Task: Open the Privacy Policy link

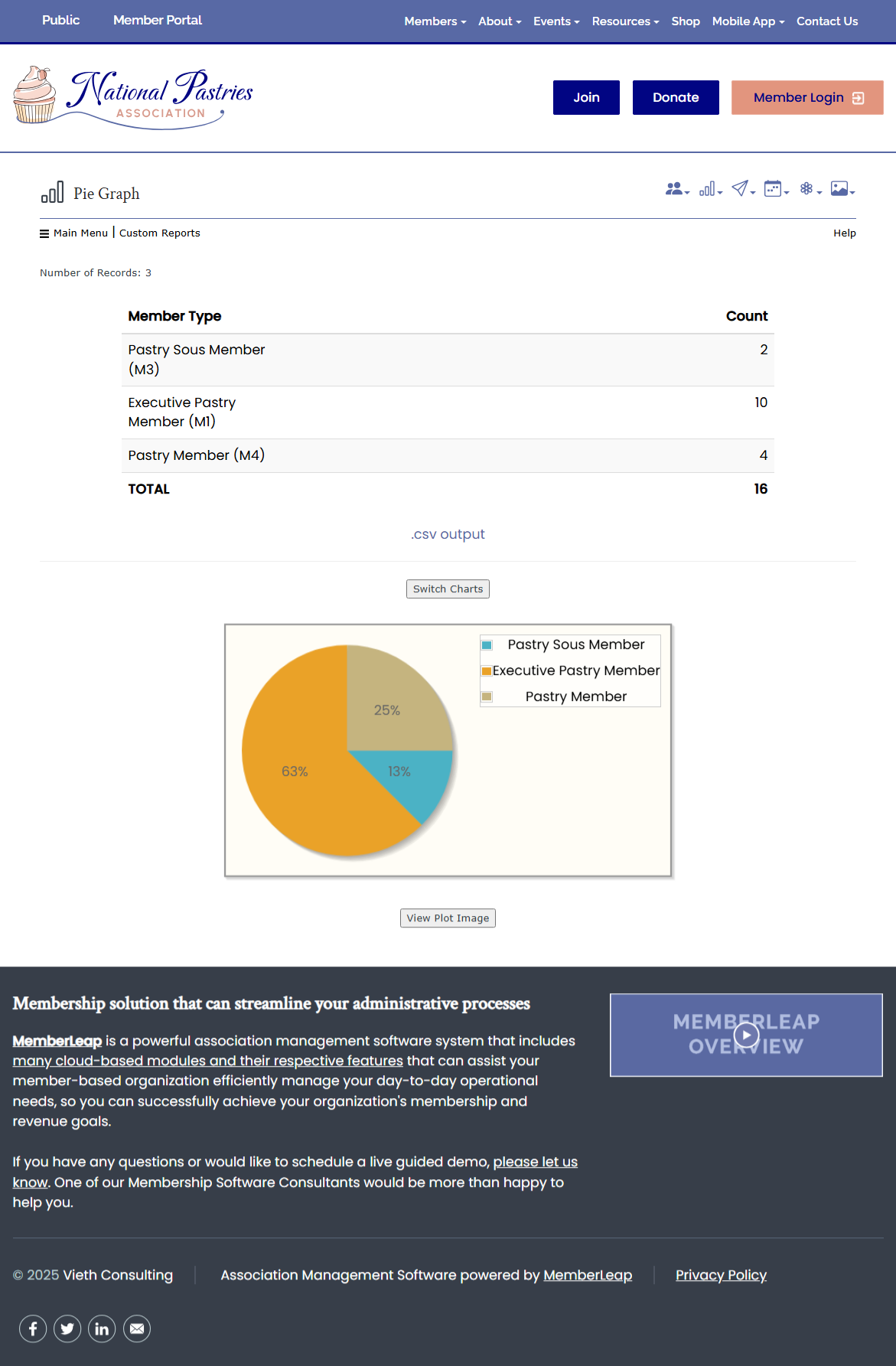Action: click(721, 1275)
